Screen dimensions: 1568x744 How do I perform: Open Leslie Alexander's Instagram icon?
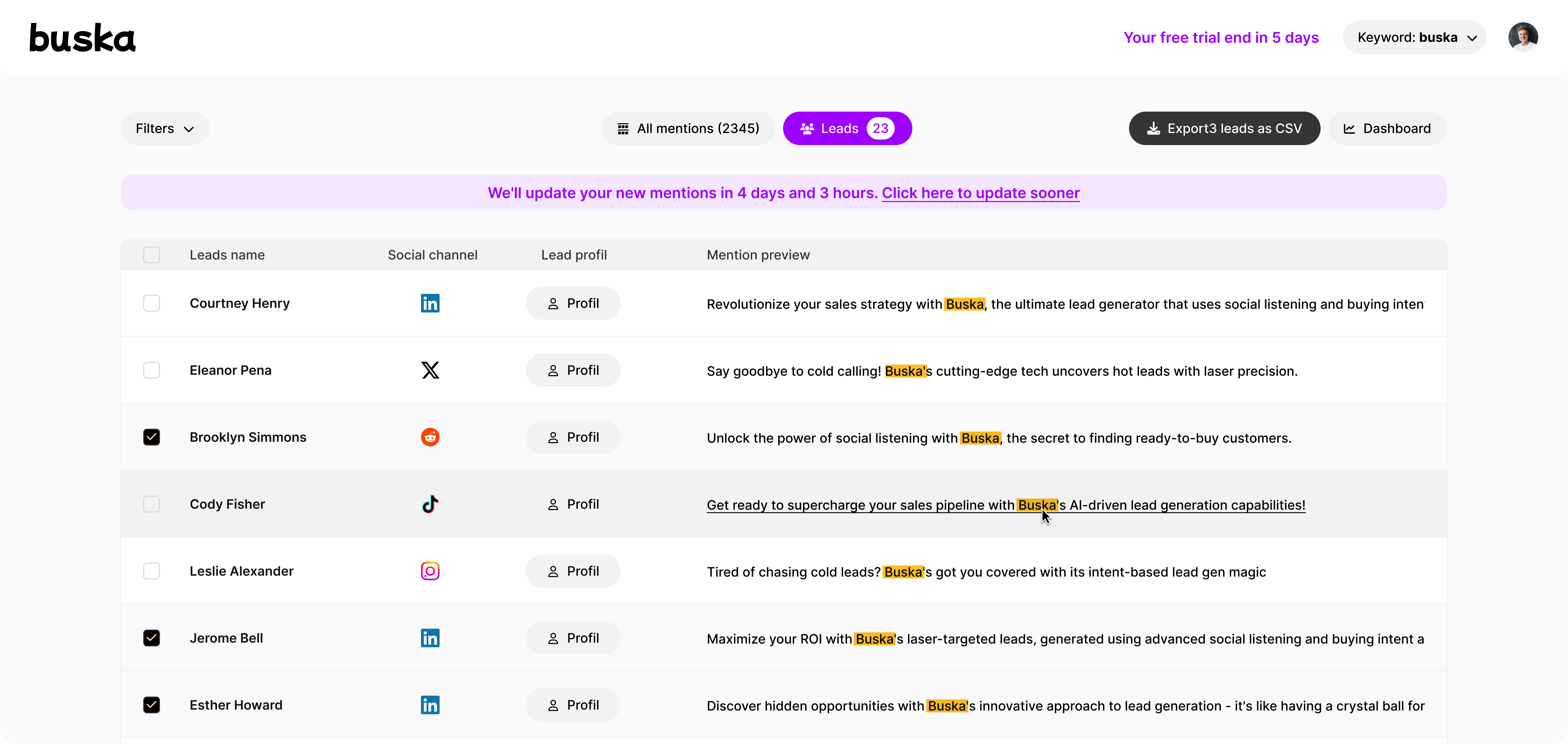coord(430,570)
